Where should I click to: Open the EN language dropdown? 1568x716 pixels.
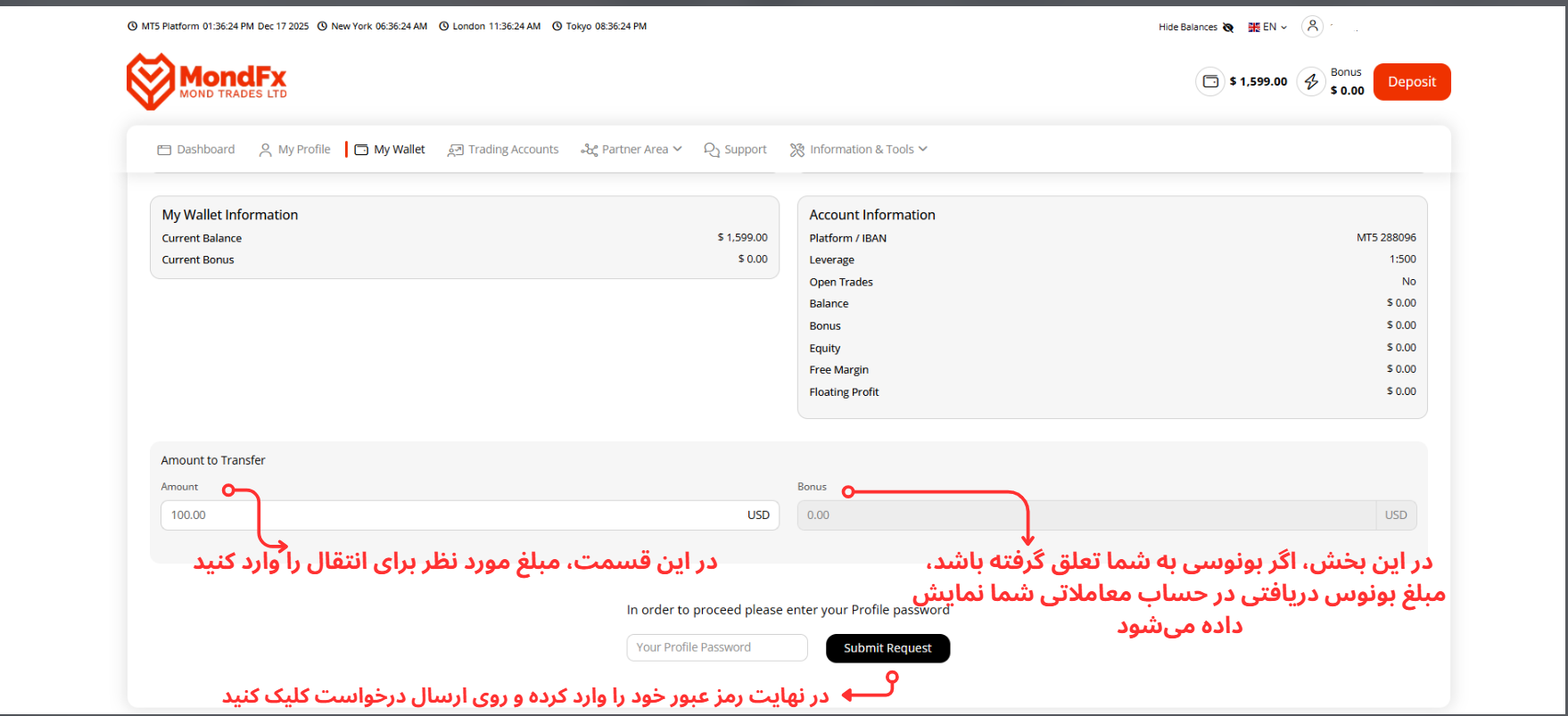1267,27
